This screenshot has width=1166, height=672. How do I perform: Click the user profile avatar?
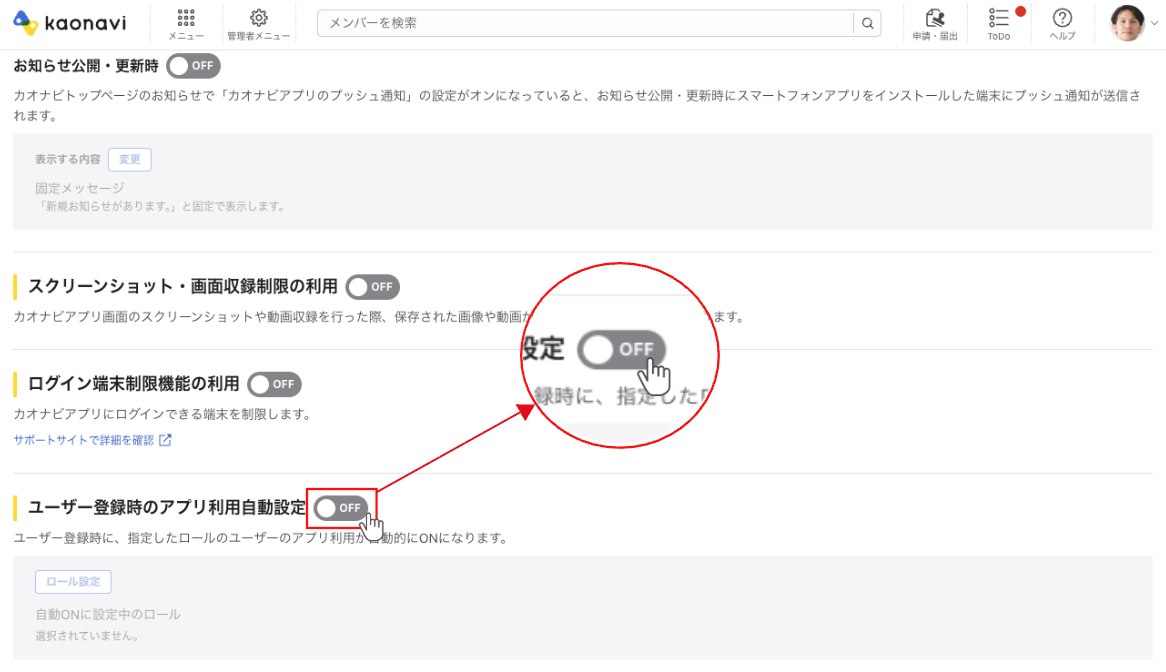(1127, 22)
